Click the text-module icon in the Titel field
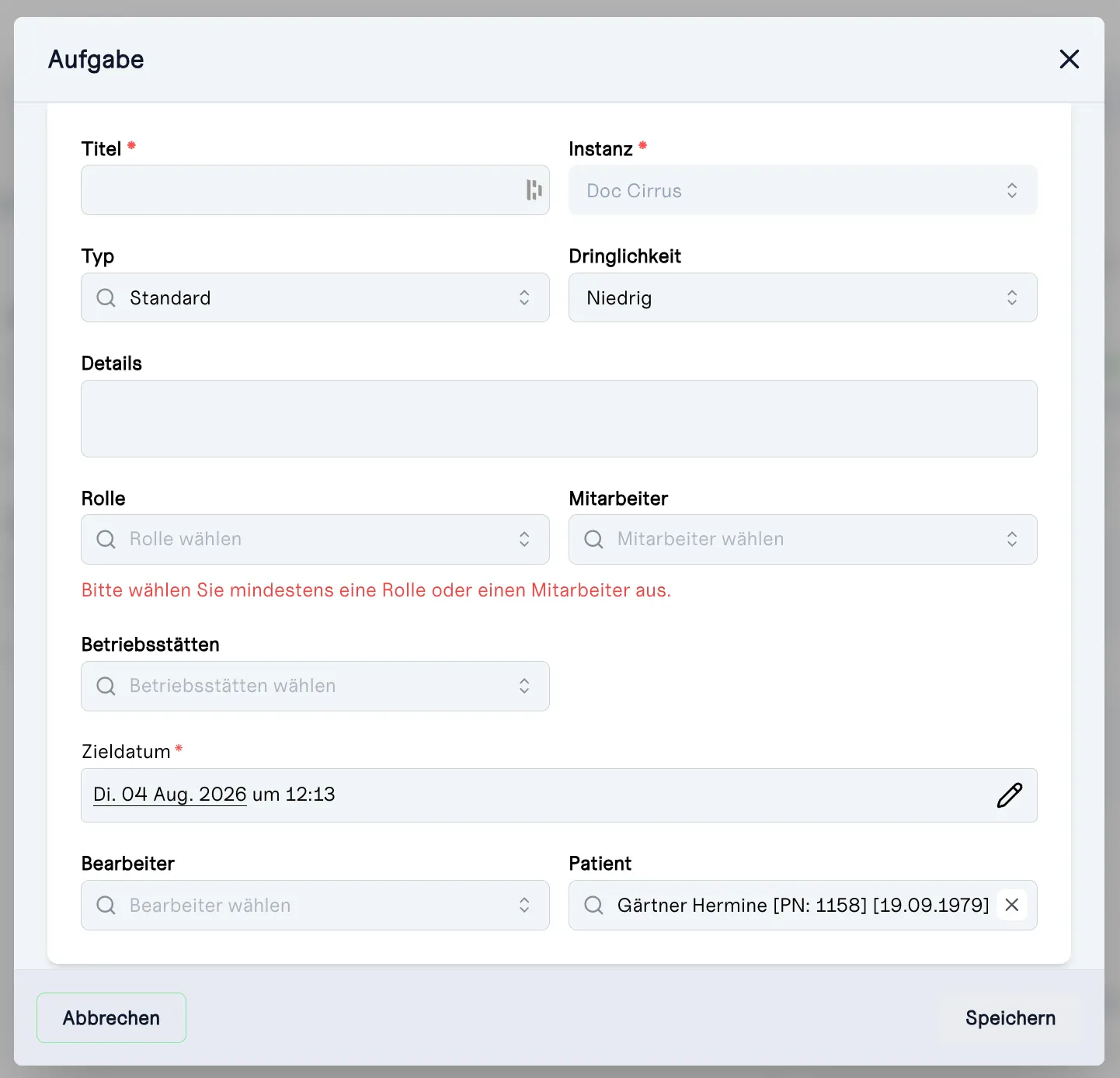The height and width of the screenshot is (1078, 1120). coord(534,190)
